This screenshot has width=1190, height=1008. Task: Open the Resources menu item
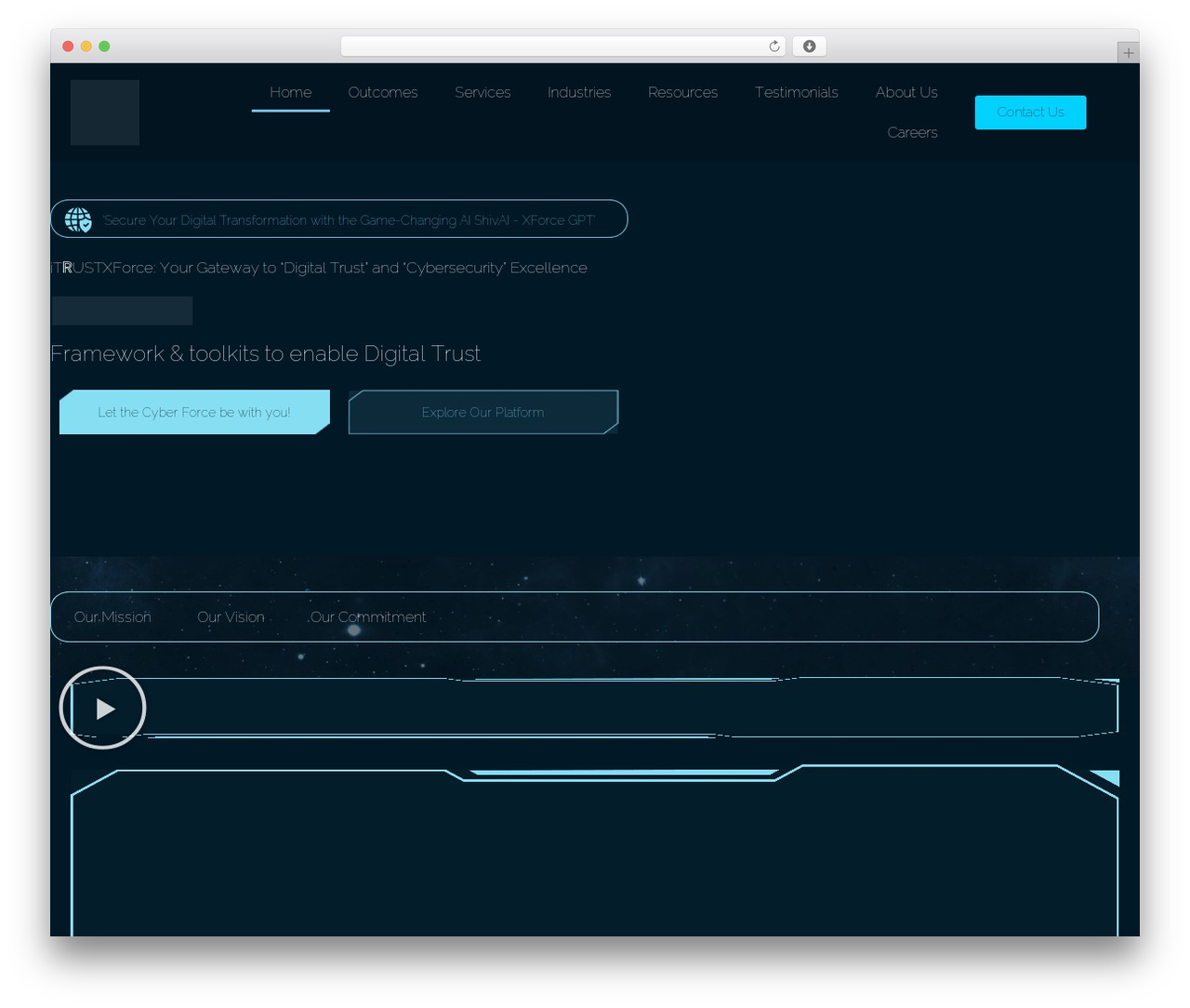click(x=683, y=92)
